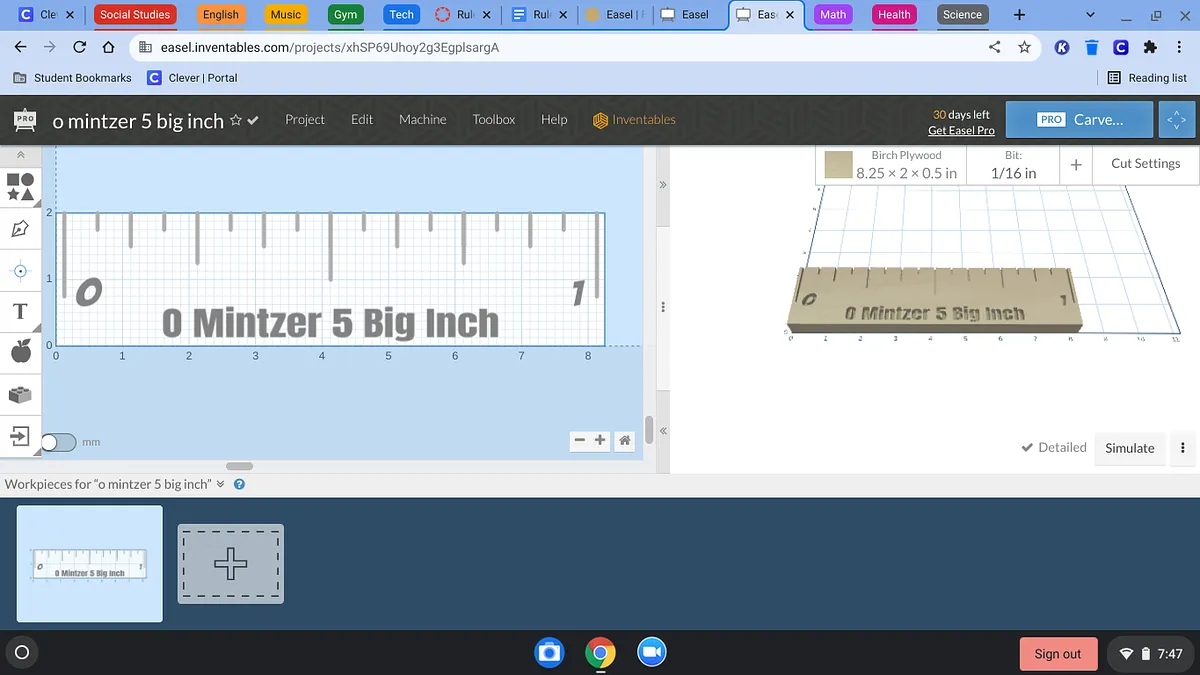Viewport: 1200px width, 675px height.
Task: Select the Text tool
Action: [20, 311]
